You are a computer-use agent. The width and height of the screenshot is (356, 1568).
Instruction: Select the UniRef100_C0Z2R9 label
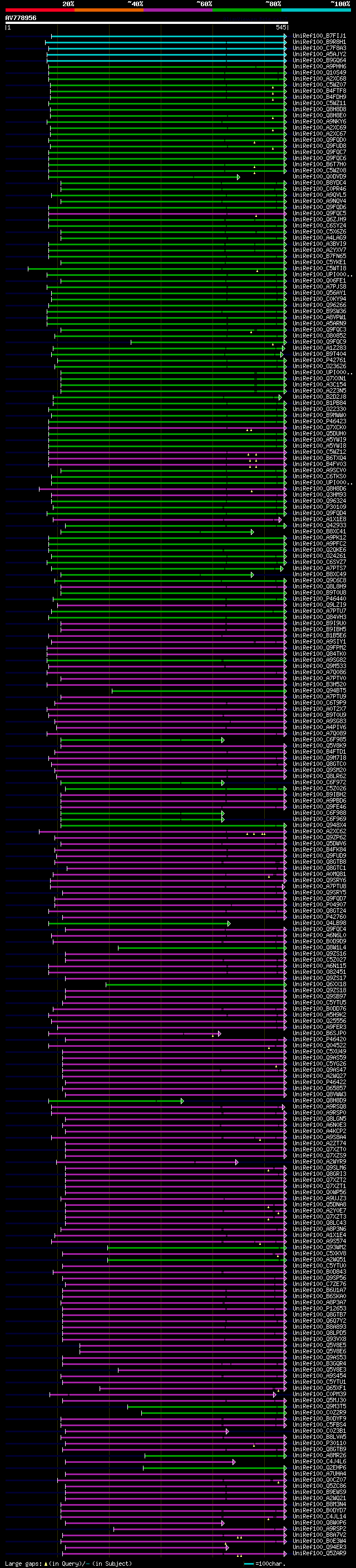click(x=319, y=1412)
